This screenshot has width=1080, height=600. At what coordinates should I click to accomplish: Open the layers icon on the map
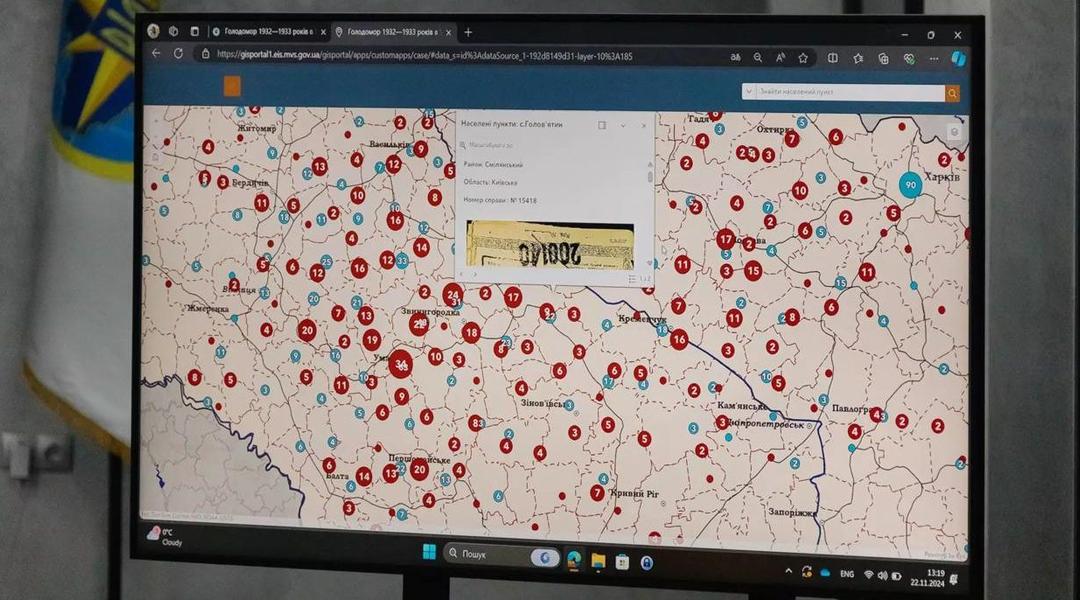(954, 132)
